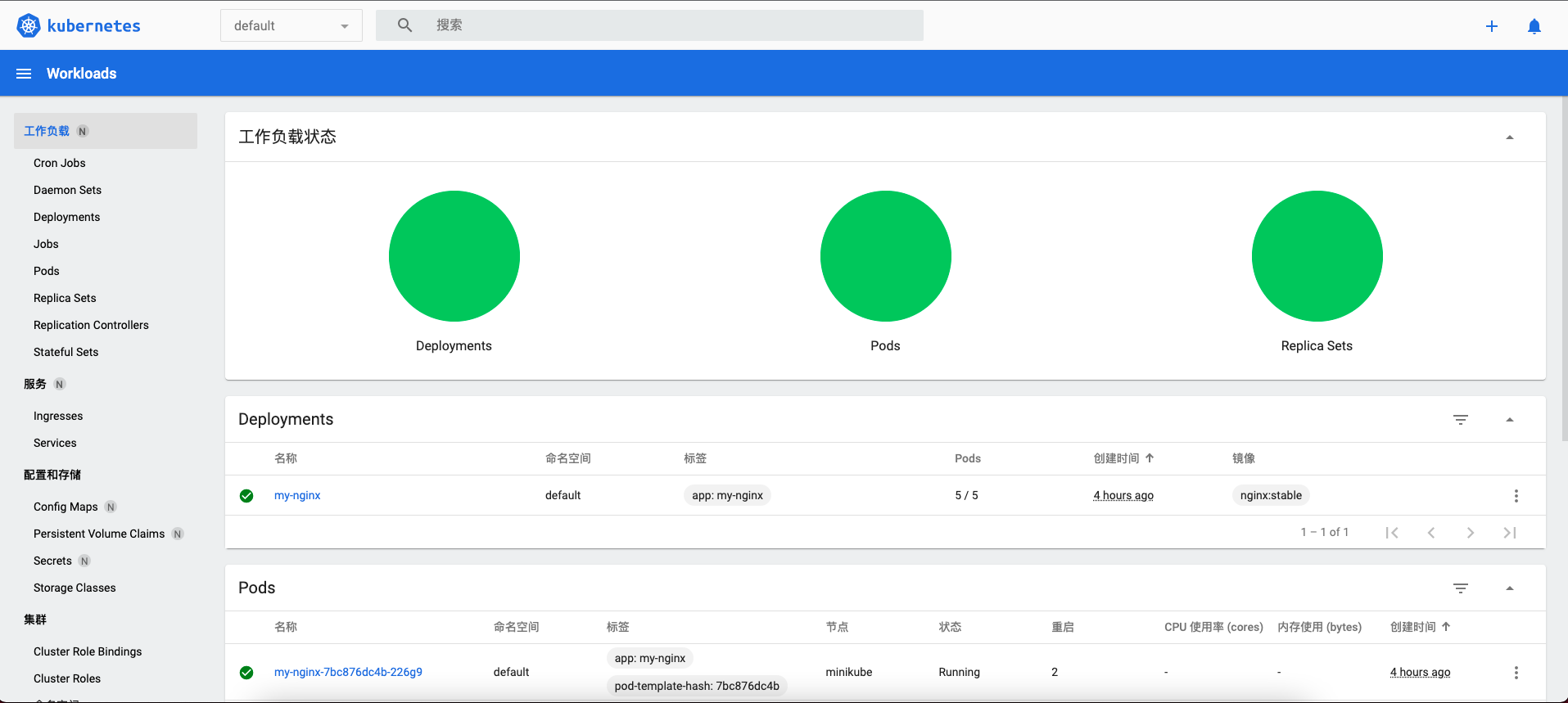The height and width of the screenshot is (703, 1568).
Task: Open actions menu for my-nginx-7bc876dc4b-226g9 pod
Action: (1516, 673)
